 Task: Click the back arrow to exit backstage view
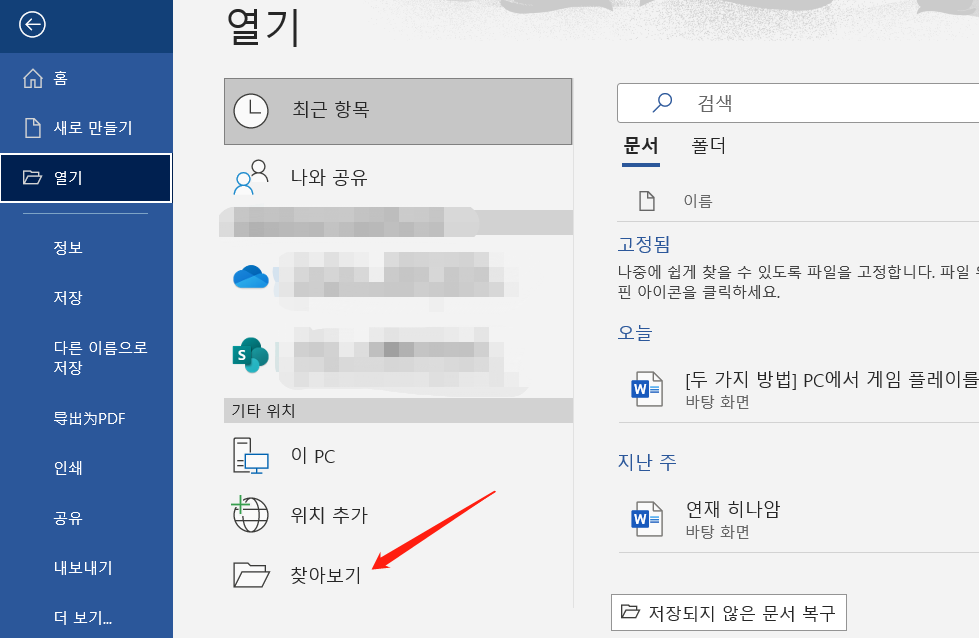tap(32, 25)
